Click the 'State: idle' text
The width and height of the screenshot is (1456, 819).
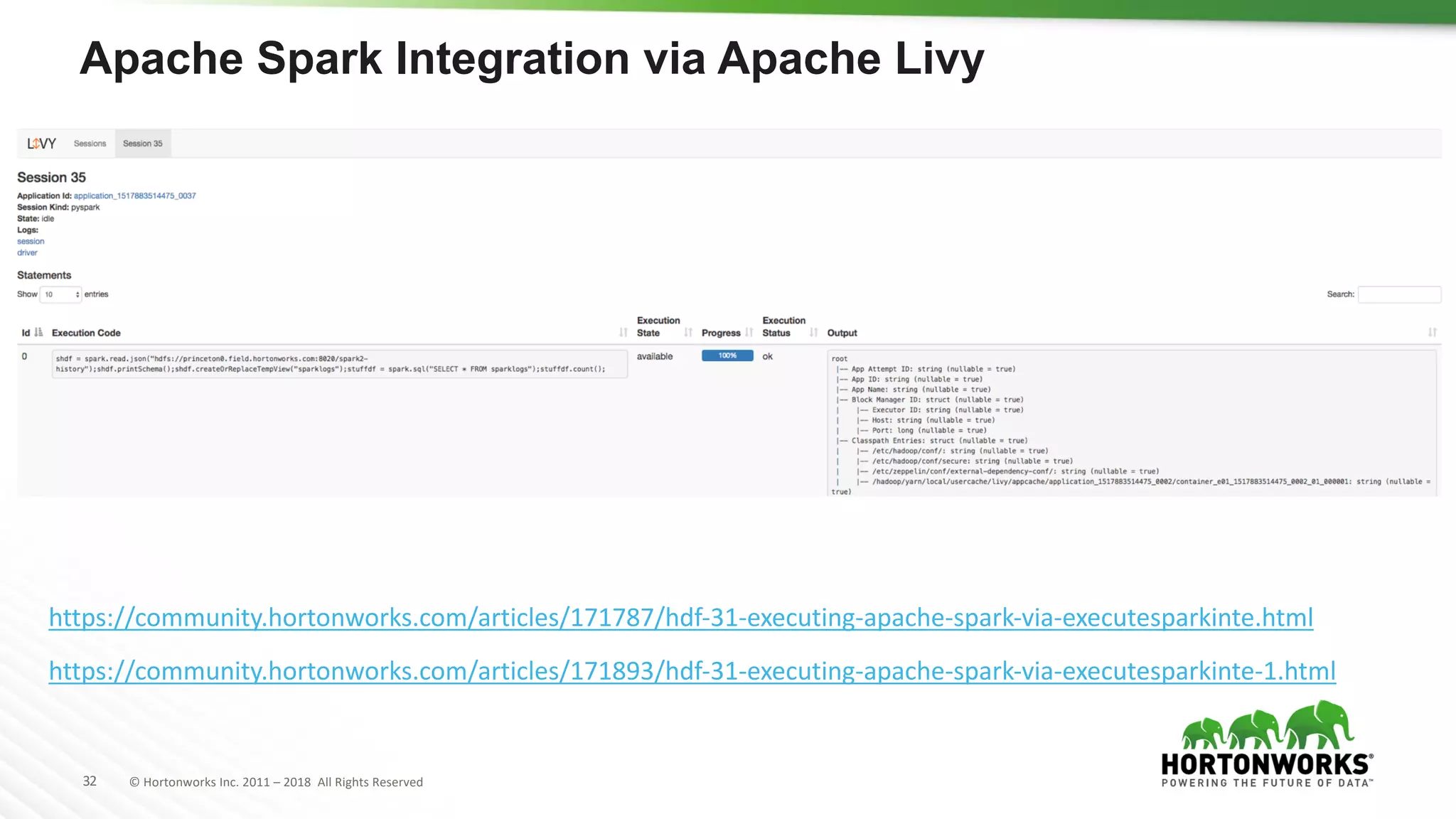point(36,218)
